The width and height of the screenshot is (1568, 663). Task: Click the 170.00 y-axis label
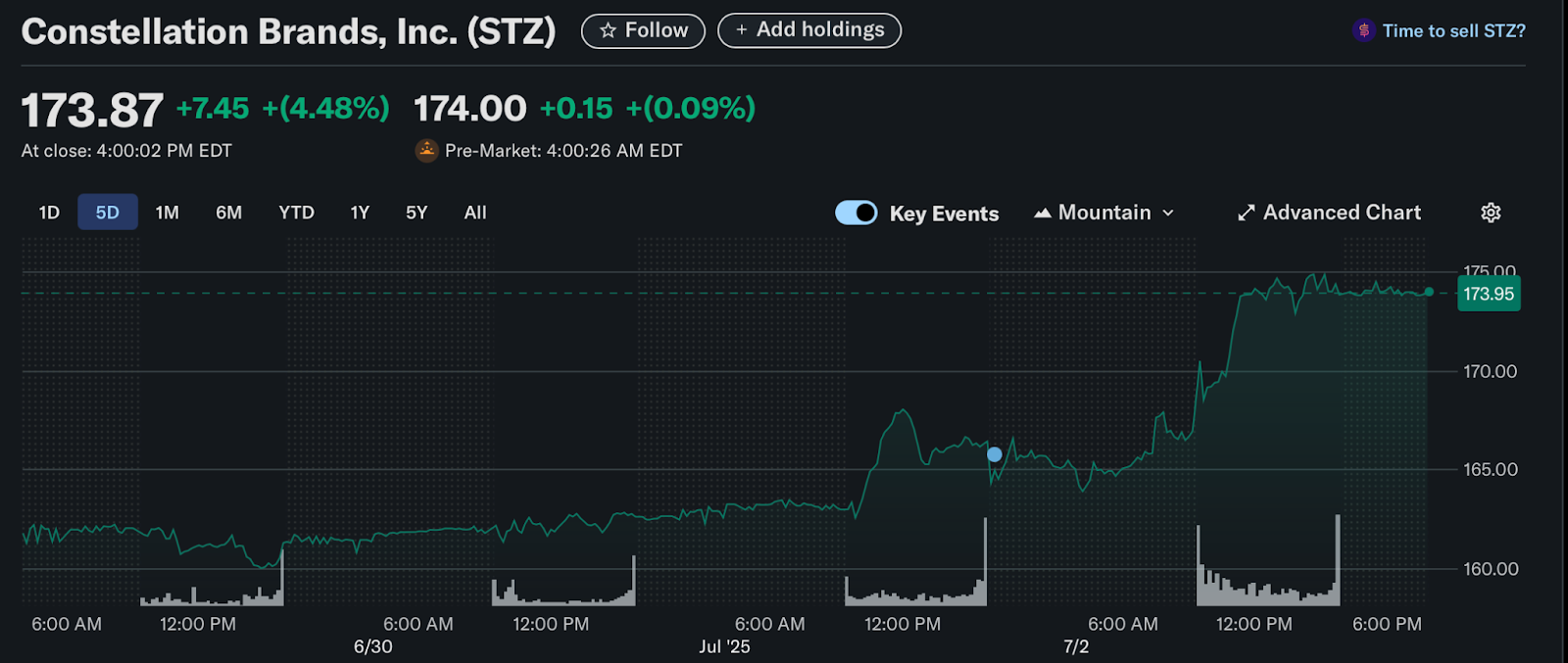1490,371
